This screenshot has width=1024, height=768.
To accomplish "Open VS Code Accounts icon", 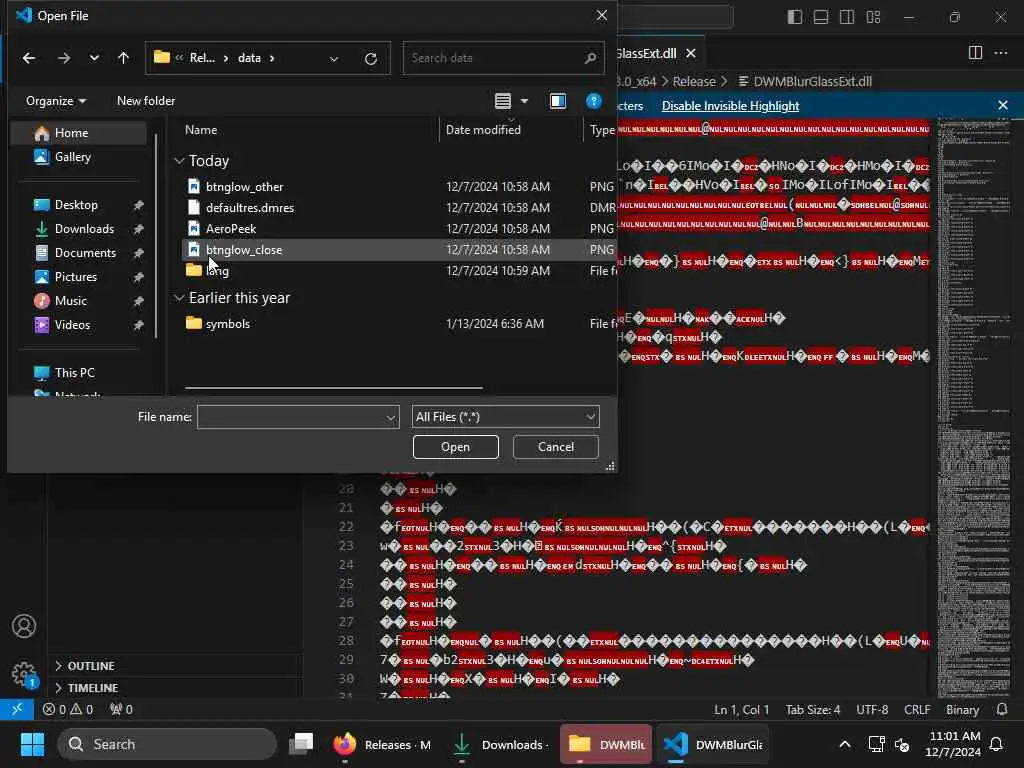I will coord(24,626).
